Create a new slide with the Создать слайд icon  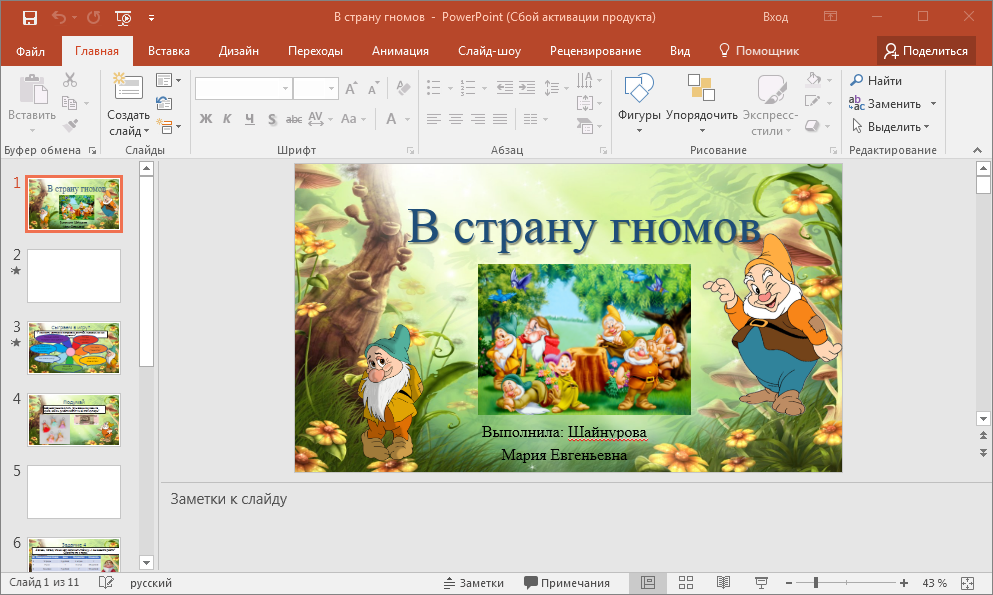click(x=128, y=88)
